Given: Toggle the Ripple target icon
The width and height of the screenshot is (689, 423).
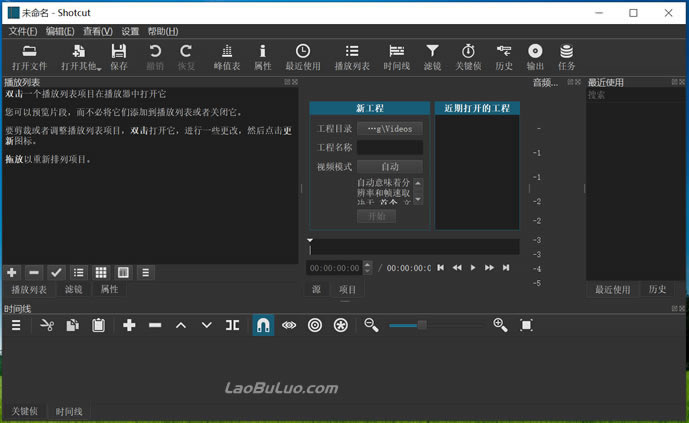Looking at the screenshot, I should (315, 325).
